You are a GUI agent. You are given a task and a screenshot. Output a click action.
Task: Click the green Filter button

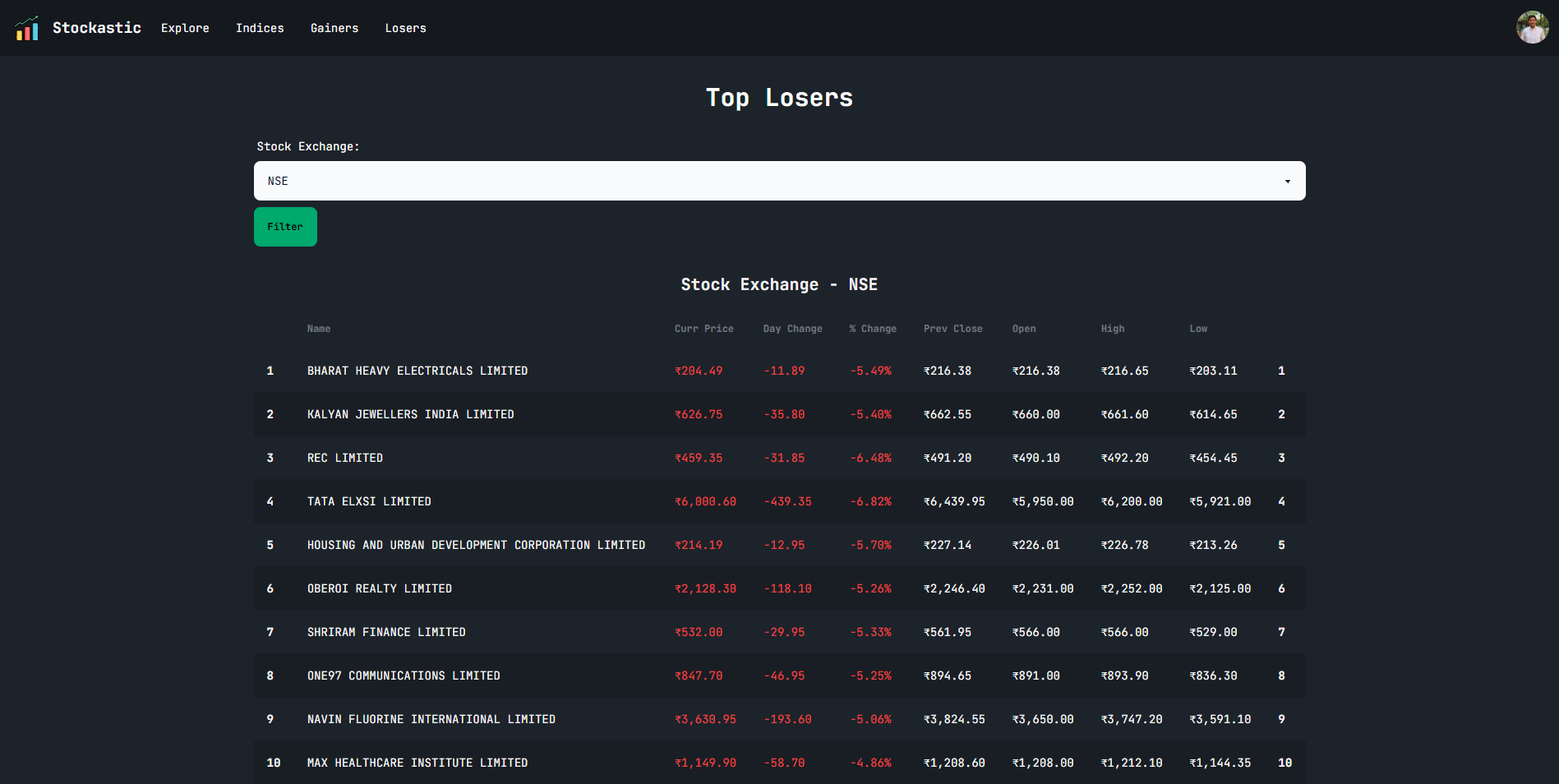point(285,227)
